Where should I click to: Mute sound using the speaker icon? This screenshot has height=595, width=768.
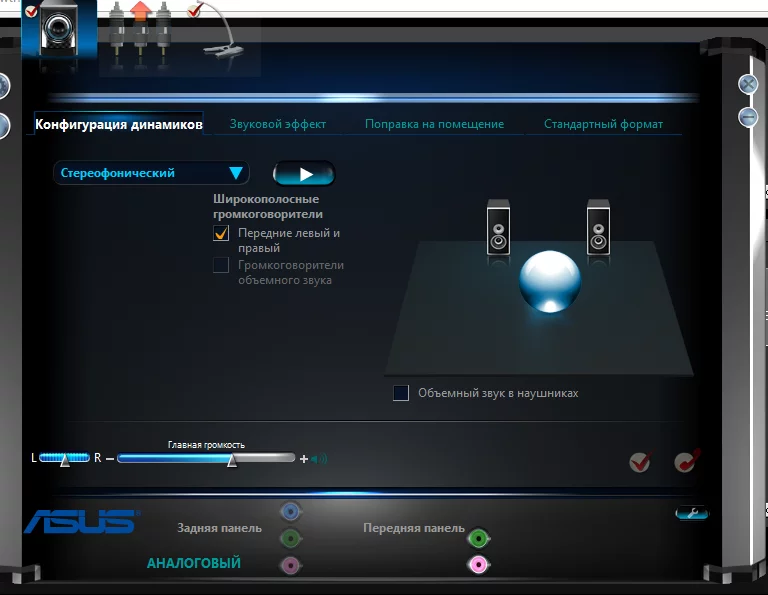click(x=319, y=459)
